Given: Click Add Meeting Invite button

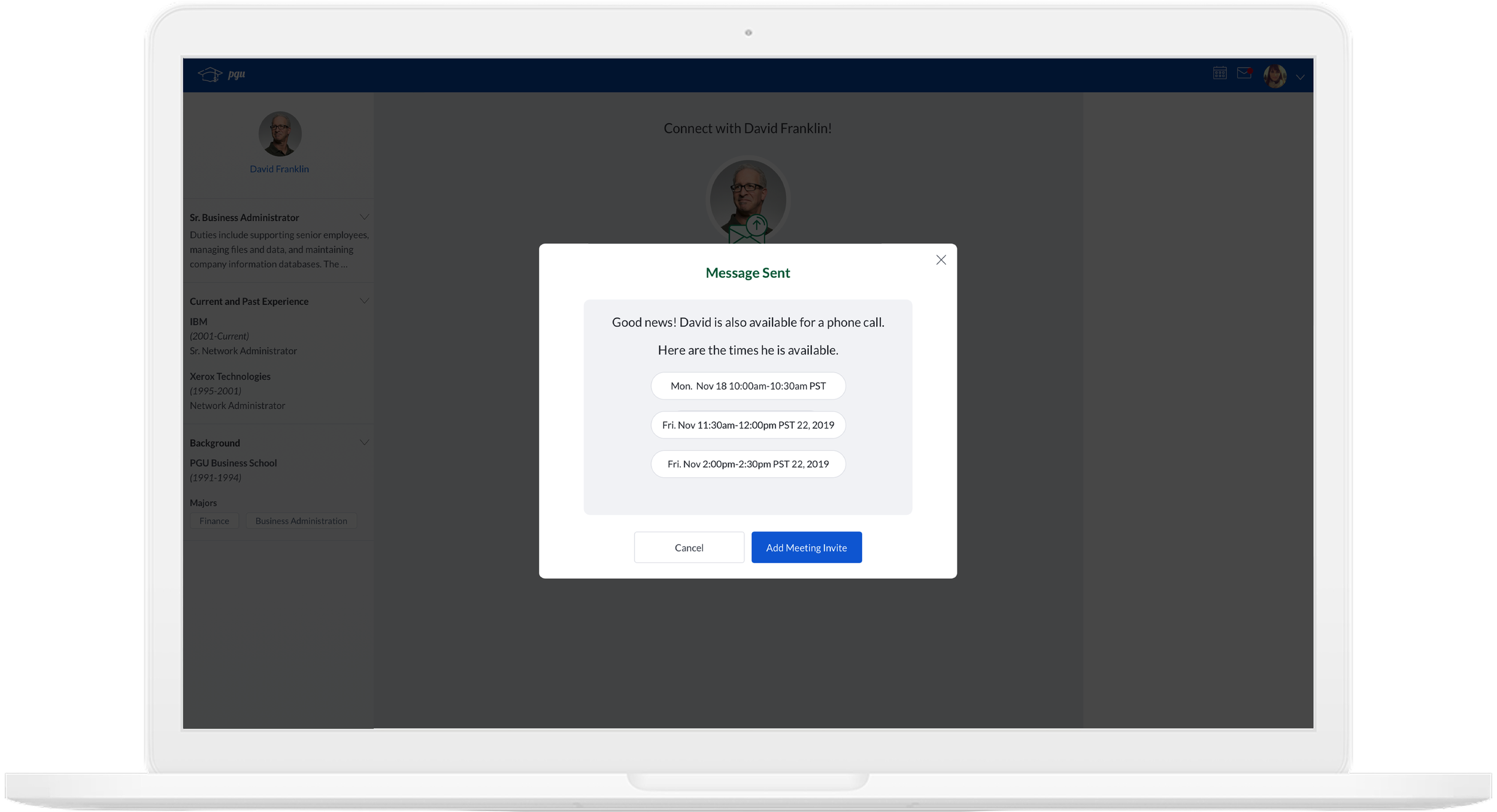Looking at the screenshot, I should coord(806,547).
